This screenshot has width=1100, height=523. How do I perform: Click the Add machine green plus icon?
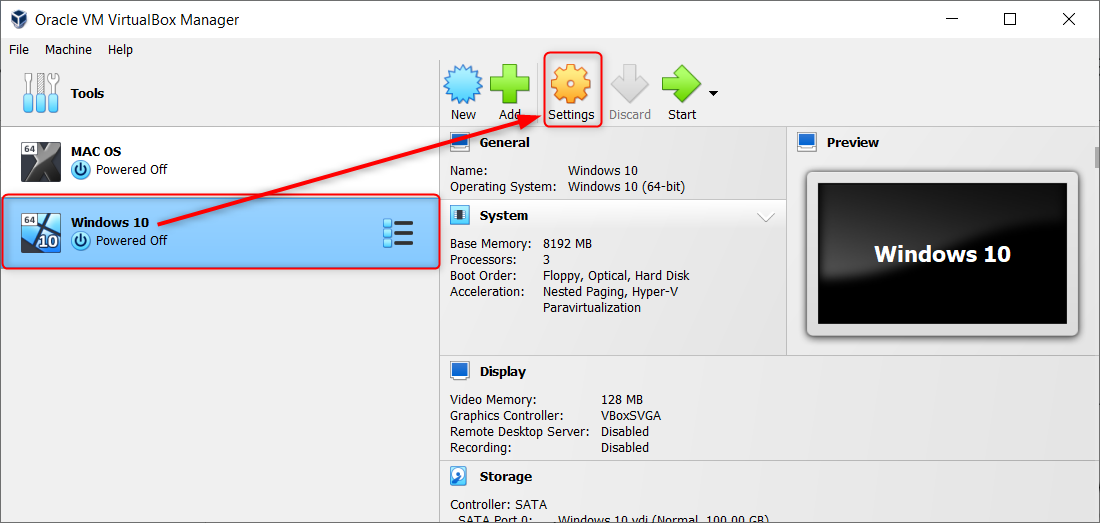point(509,86)
